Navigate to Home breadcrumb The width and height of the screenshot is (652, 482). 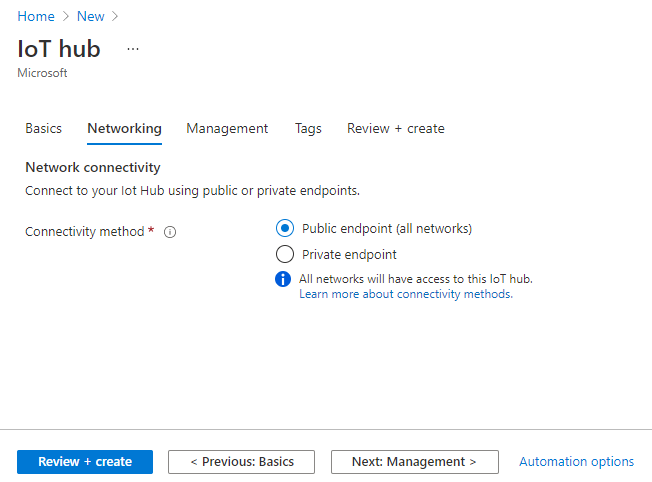point(36,17)
